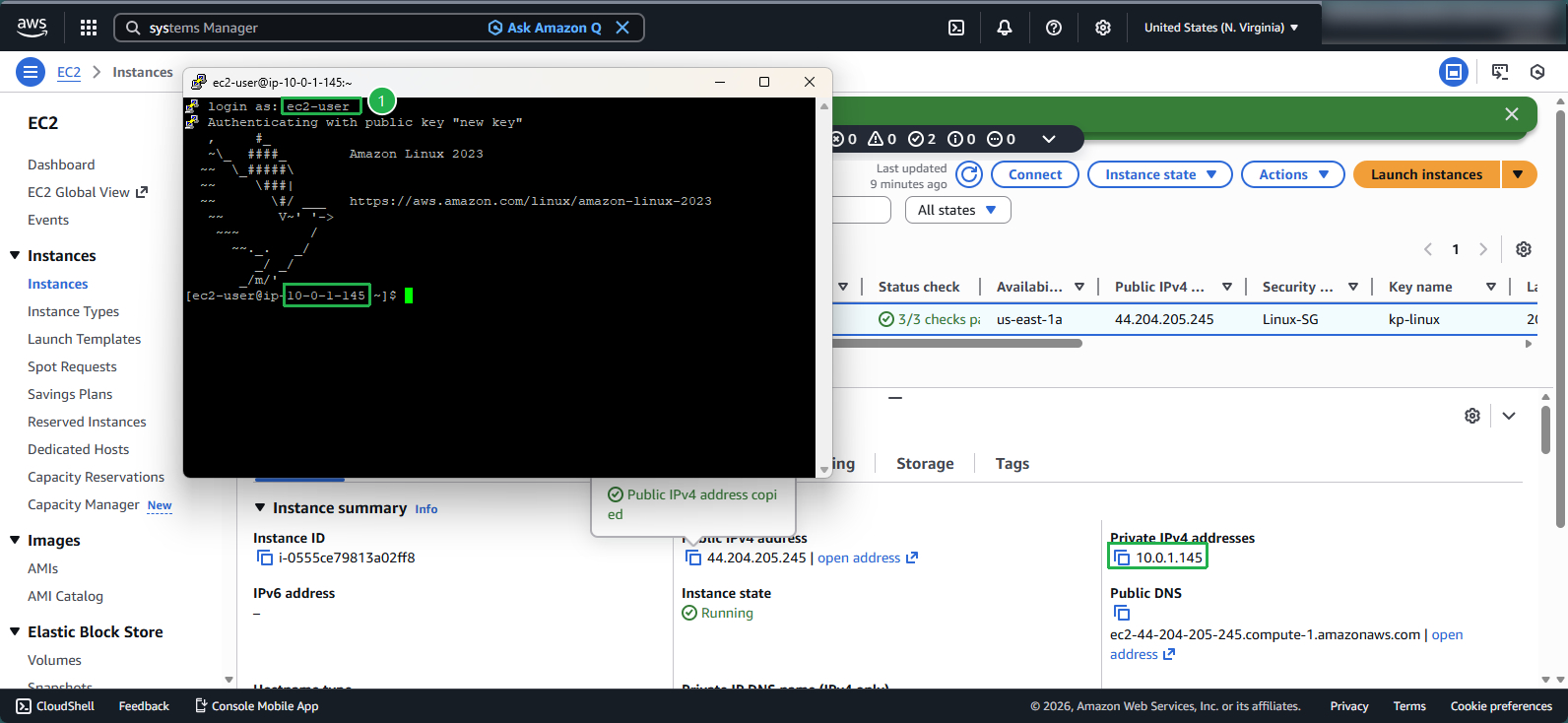This screenshot has width=1568, height=723.
Task: Open the Launch Templates sidebar link
Action: (x=84, y=339)
